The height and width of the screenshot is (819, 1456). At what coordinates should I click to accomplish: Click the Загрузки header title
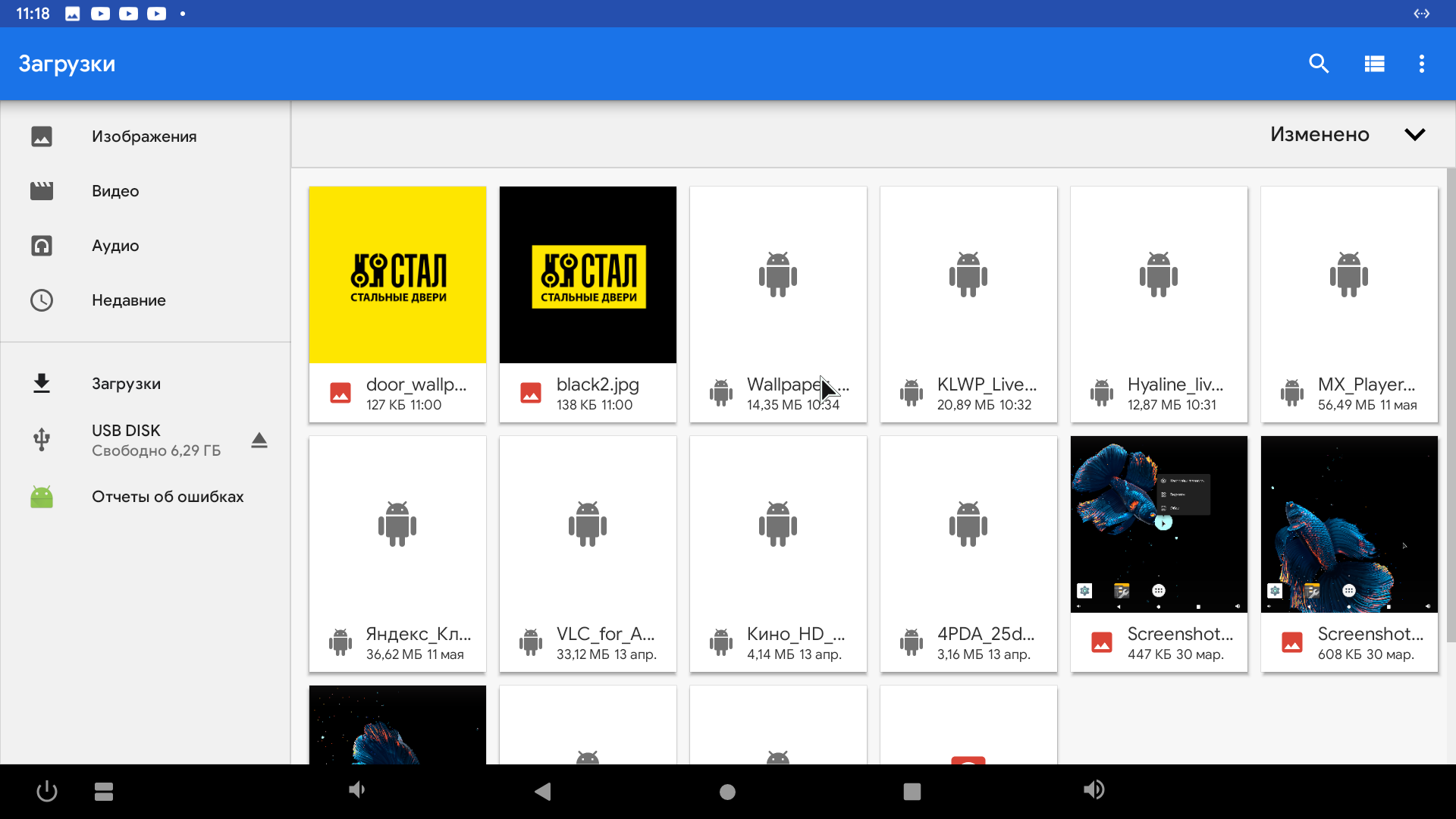(x=67, y=64)
